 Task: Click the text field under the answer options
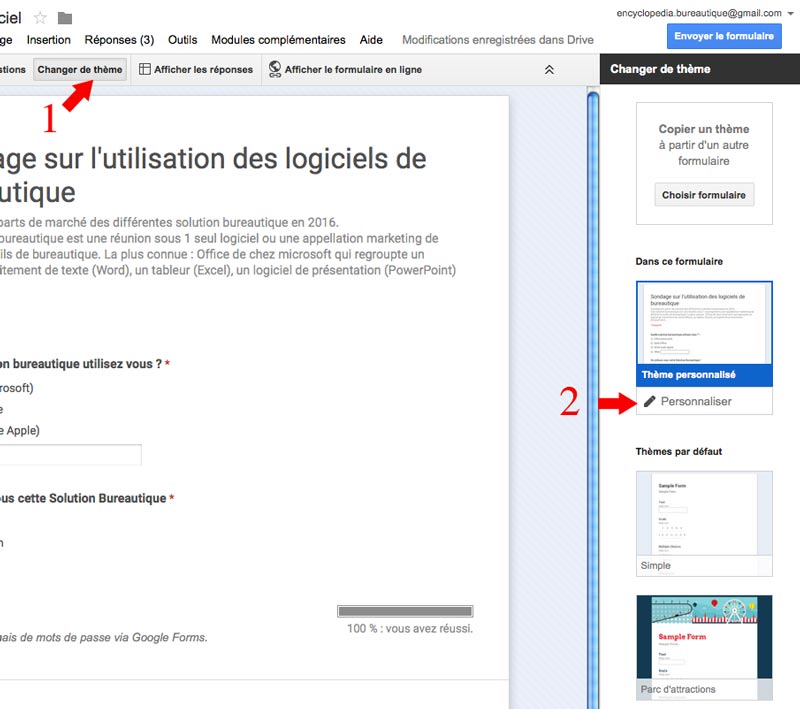coord(70,455)
